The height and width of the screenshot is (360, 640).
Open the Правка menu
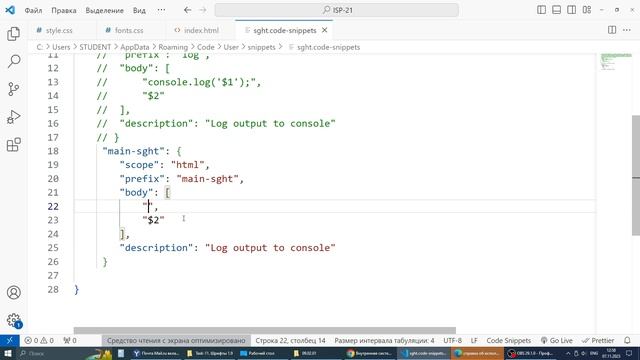click(x=64, y=10)
